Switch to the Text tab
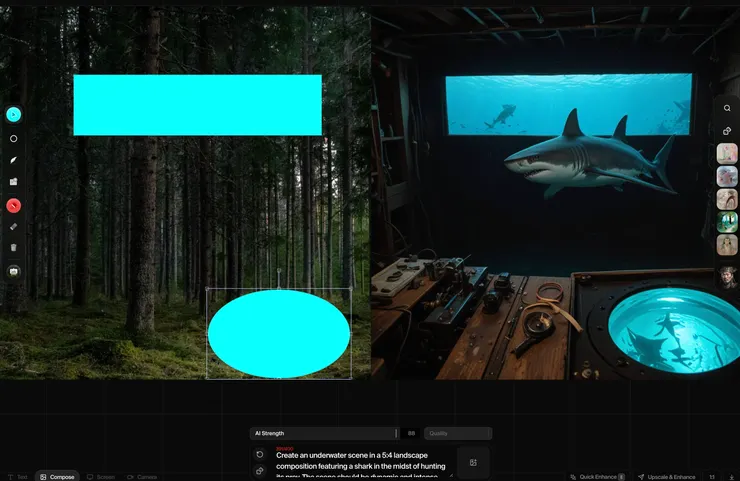The width and height of the screenshot is (740, 481). [18, 477]
